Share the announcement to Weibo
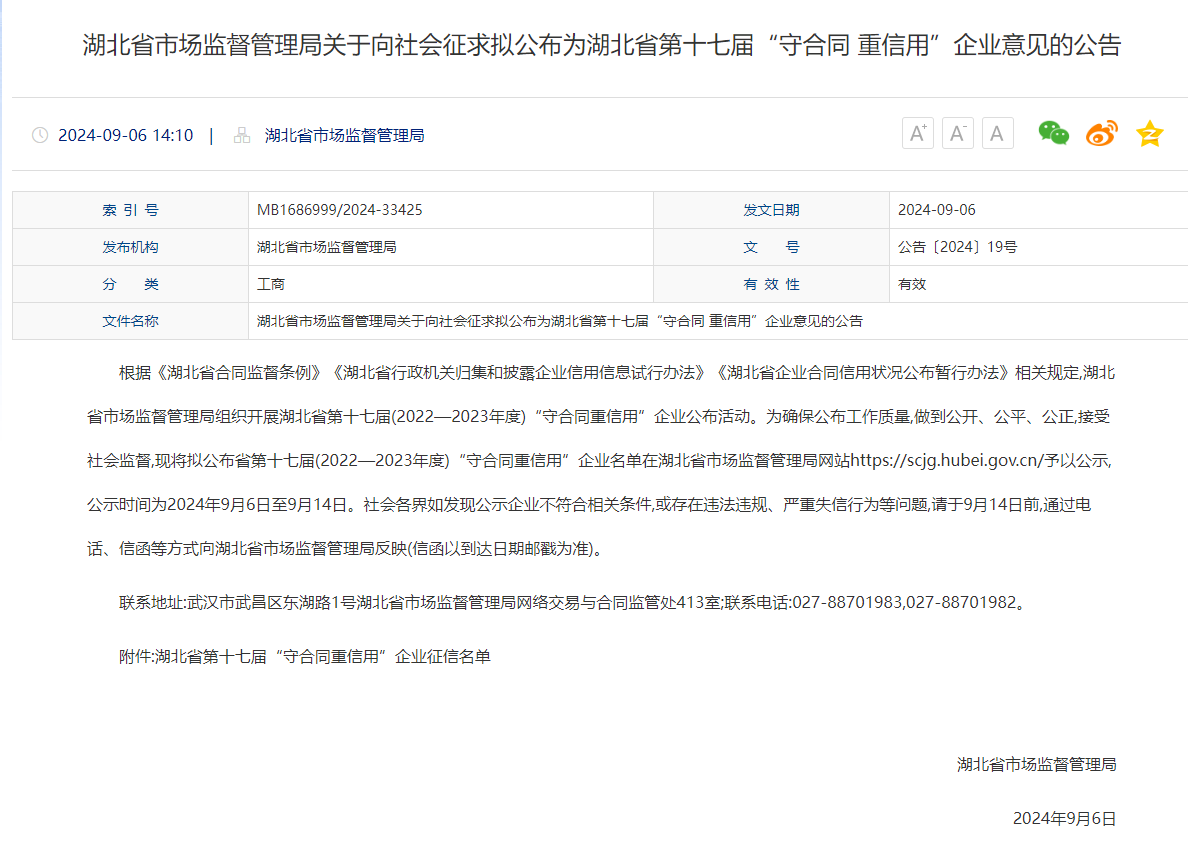 pos(1101,133)
